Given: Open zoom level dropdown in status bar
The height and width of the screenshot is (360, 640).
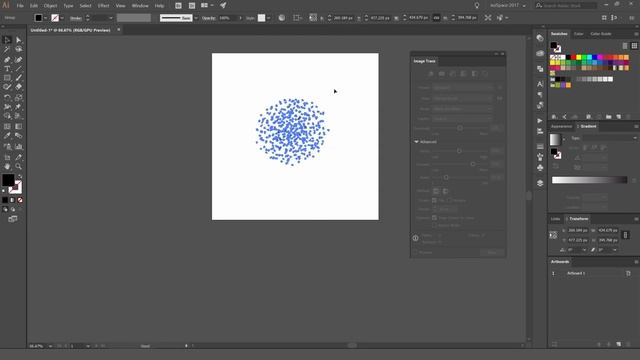Looking at the screenshot, I should (50, 346).
